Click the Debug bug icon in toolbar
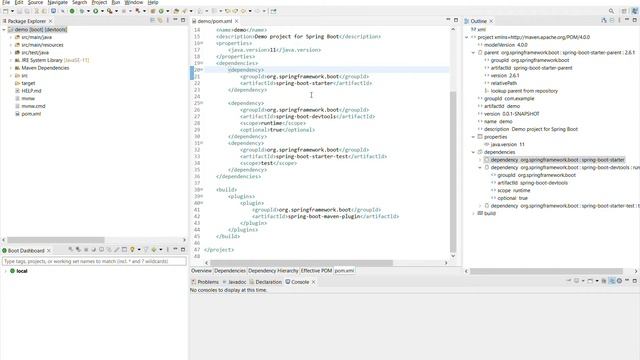The image size is (640, 360). 82,11
